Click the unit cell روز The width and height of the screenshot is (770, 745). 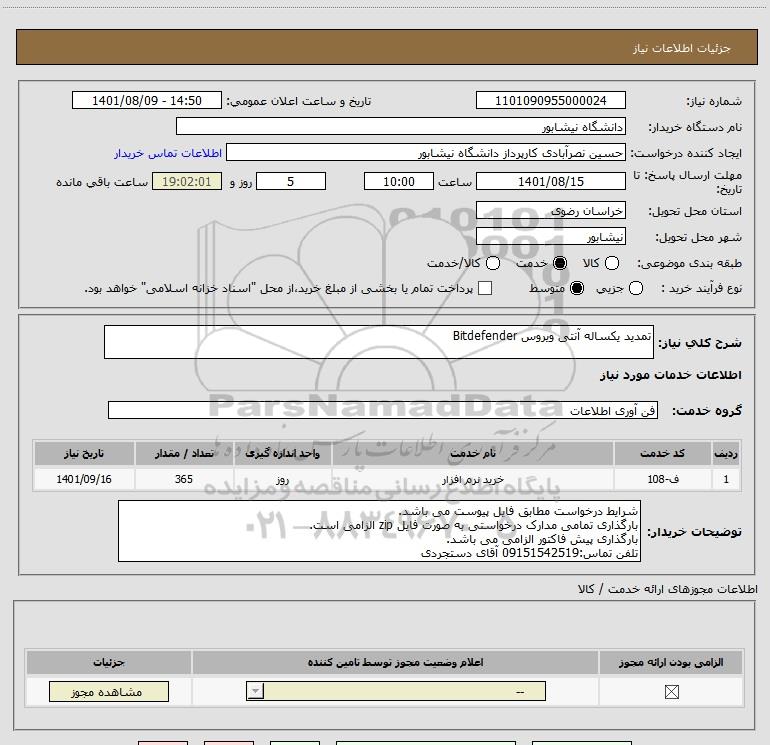point(282,479)
